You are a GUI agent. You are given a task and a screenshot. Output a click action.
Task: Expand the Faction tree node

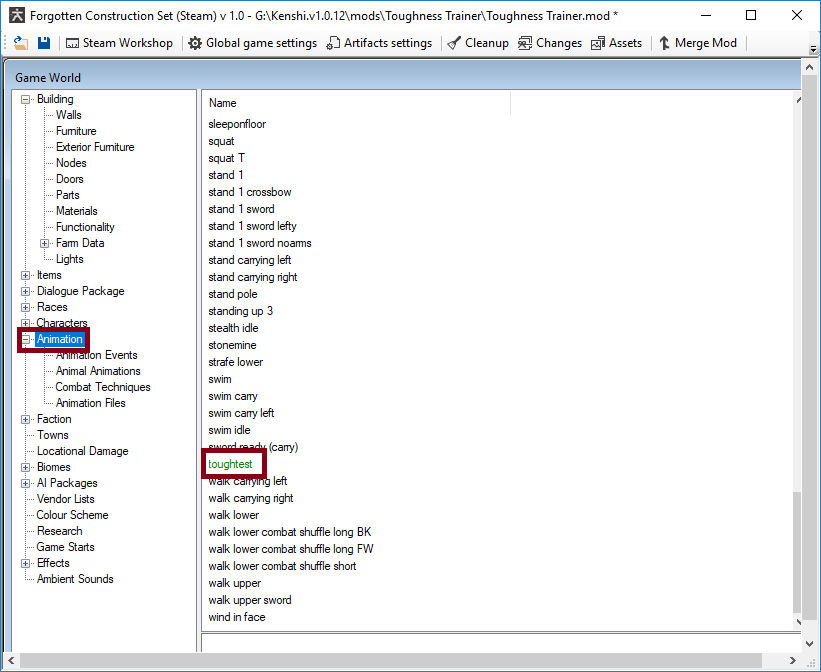click(25, 419)
